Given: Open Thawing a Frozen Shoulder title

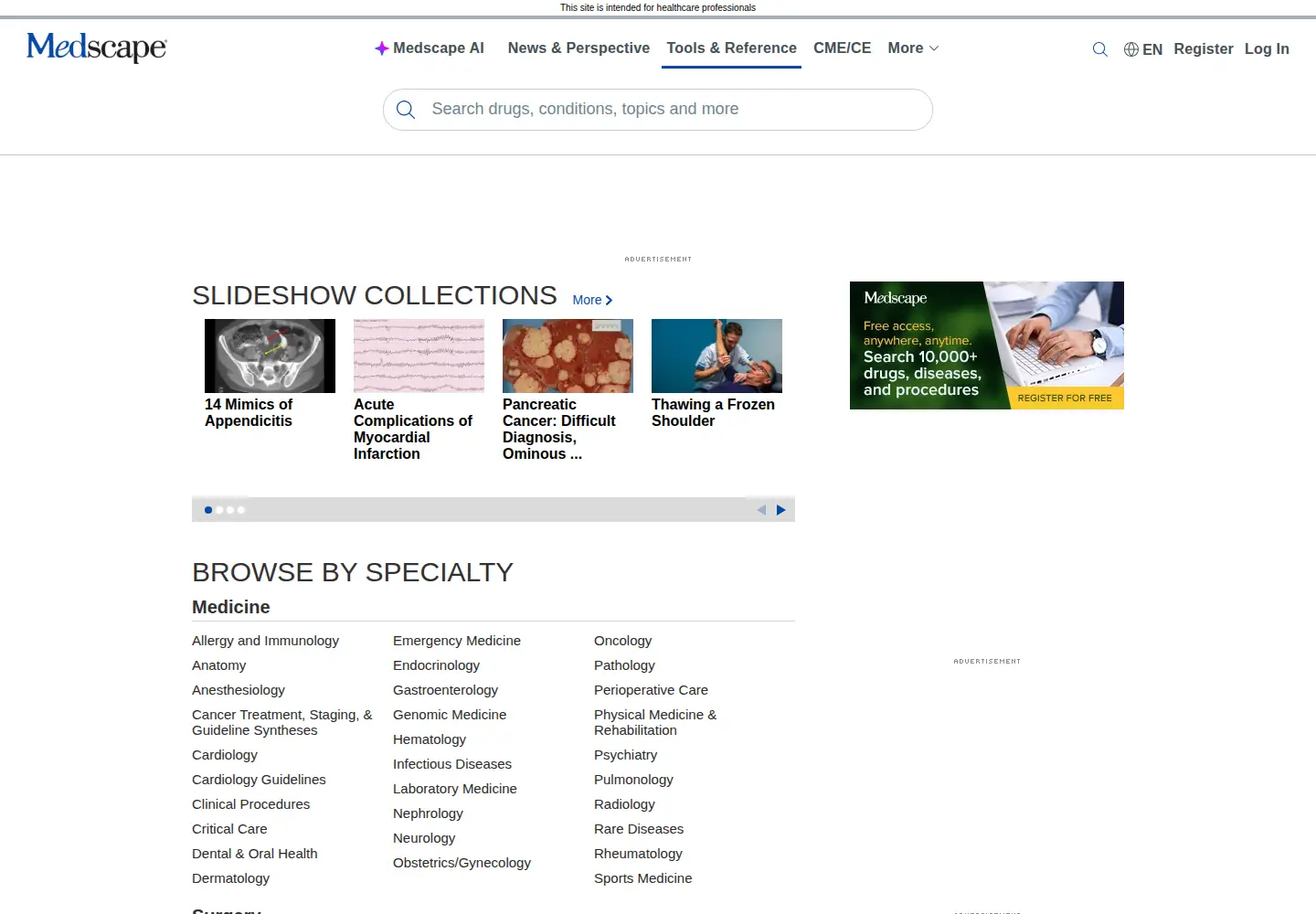Looking at the screenshot, I should [713, 412].
